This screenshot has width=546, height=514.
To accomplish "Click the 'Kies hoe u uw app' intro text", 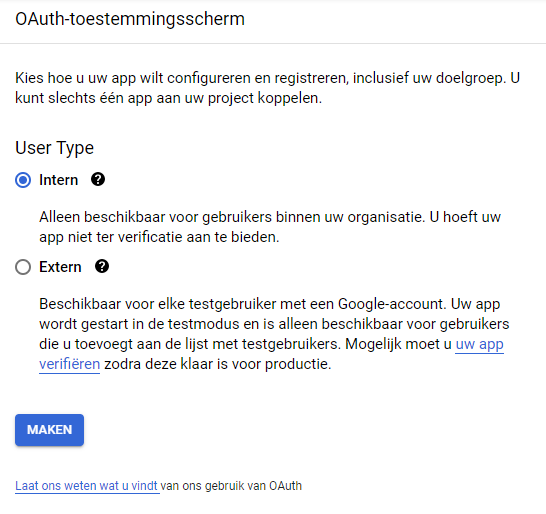I will (x=267, y=88).
